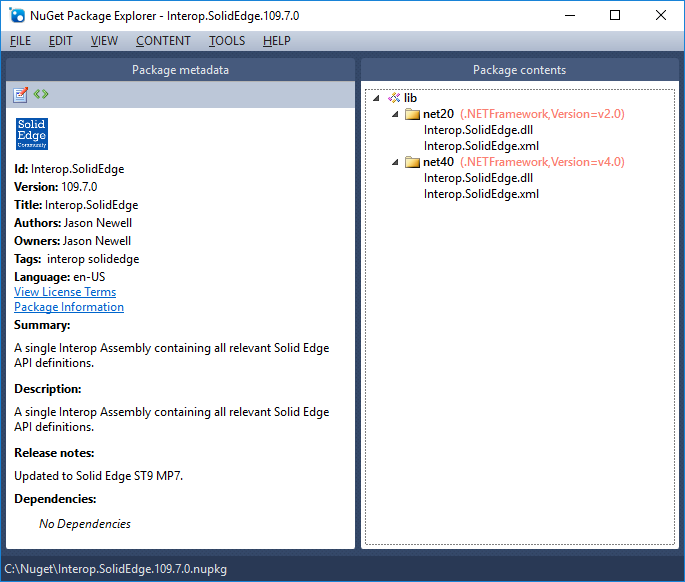Select Interop.SolidEdge.xml under net40
Viewport: 685px width, 582px height.
(481, 194)
